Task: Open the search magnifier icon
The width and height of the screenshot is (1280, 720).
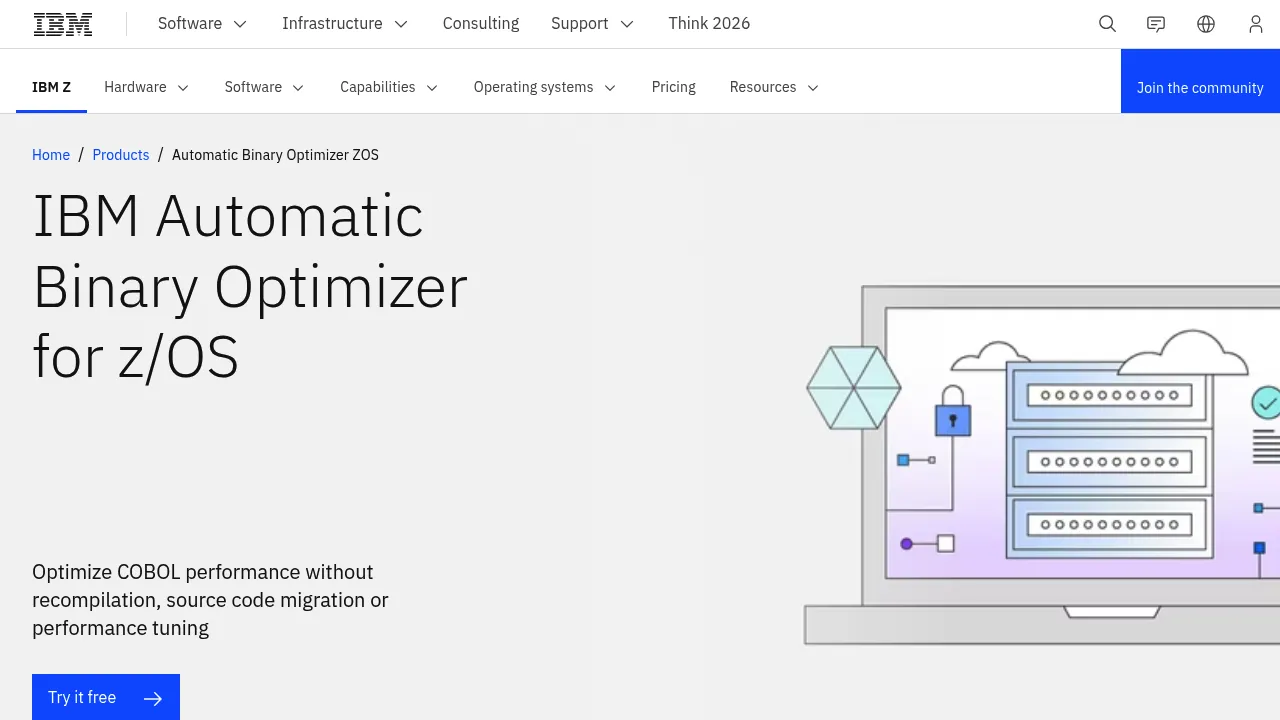Action: (x=1107, y=24)
